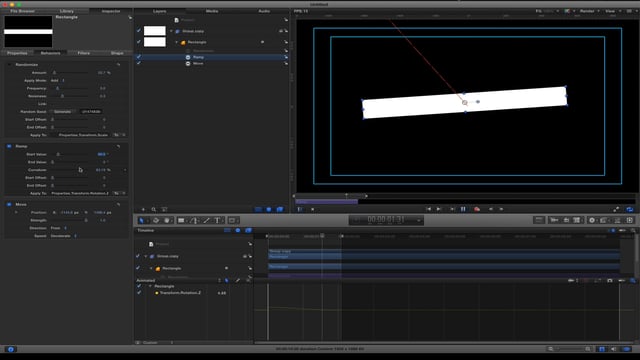
Task: Expand Move Position disclosure triangle
Action: pos(16,212)
